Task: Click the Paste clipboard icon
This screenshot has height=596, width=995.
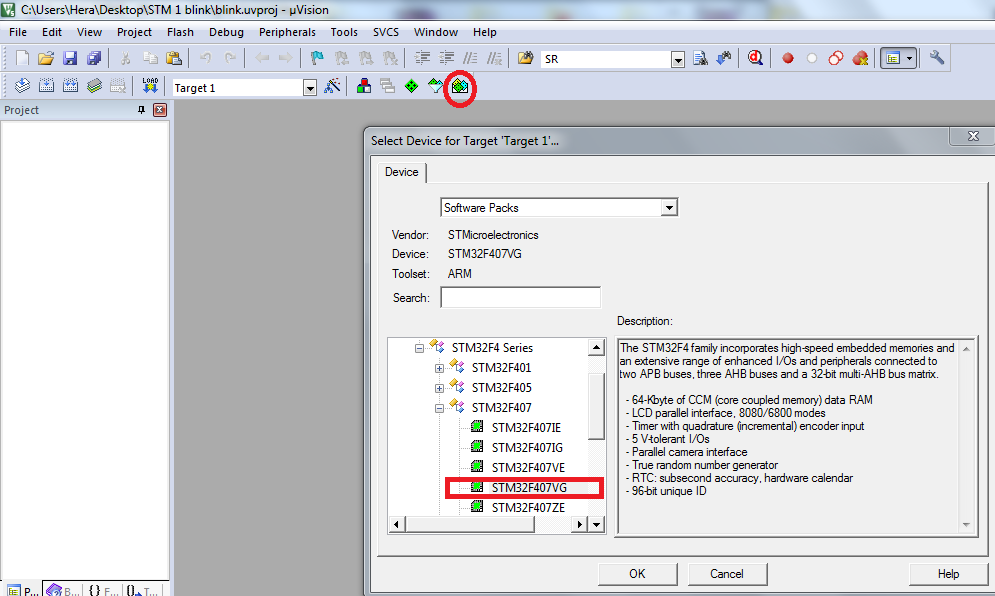Action: (x=174, y=58)
